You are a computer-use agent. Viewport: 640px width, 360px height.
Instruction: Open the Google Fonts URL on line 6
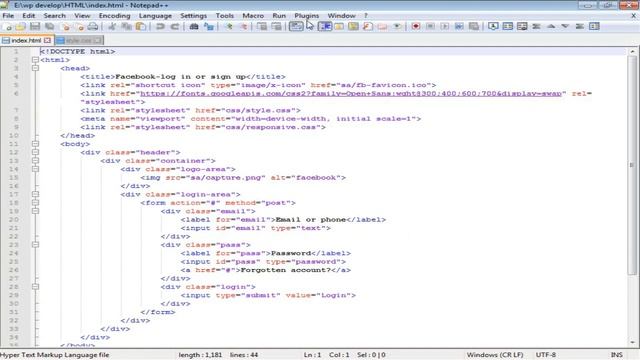pos(351,93)
